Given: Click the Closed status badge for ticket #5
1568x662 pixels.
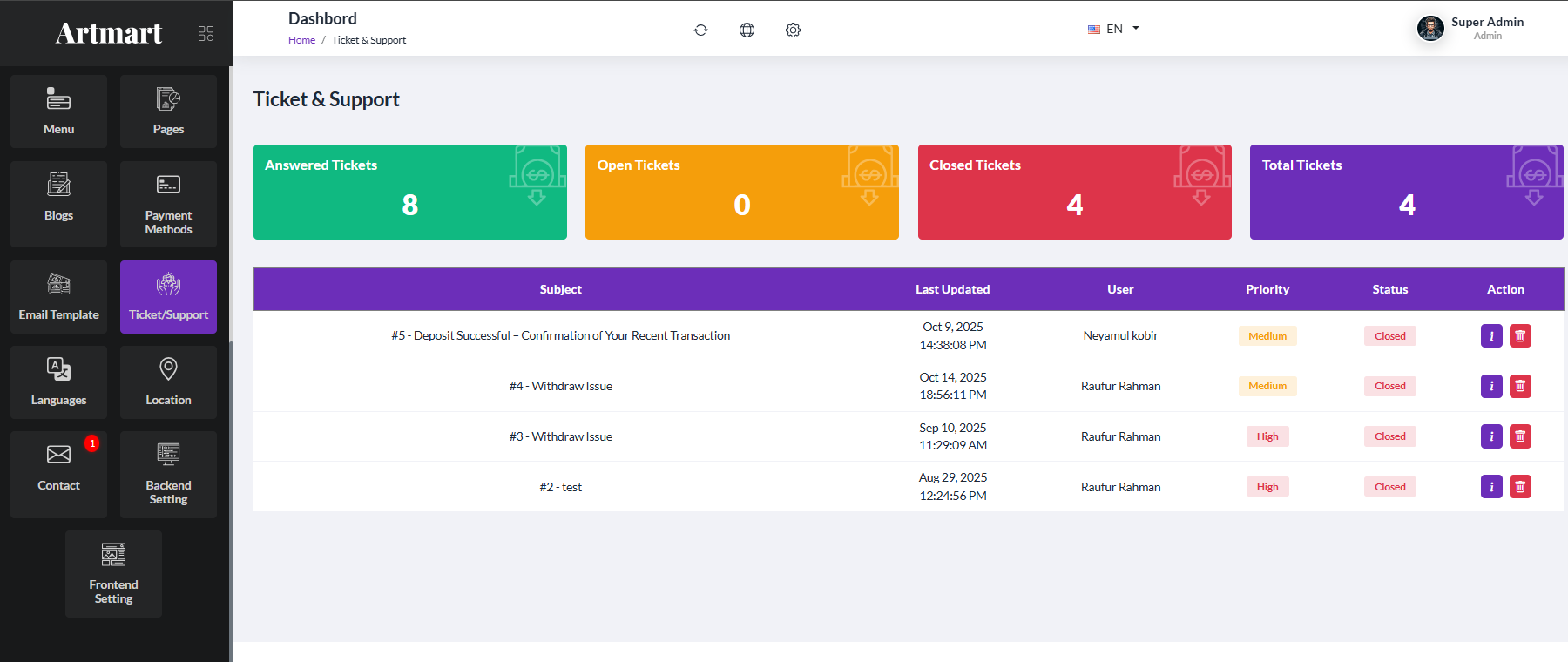Looking at the screenshot, I should [x=1389, y=336].
